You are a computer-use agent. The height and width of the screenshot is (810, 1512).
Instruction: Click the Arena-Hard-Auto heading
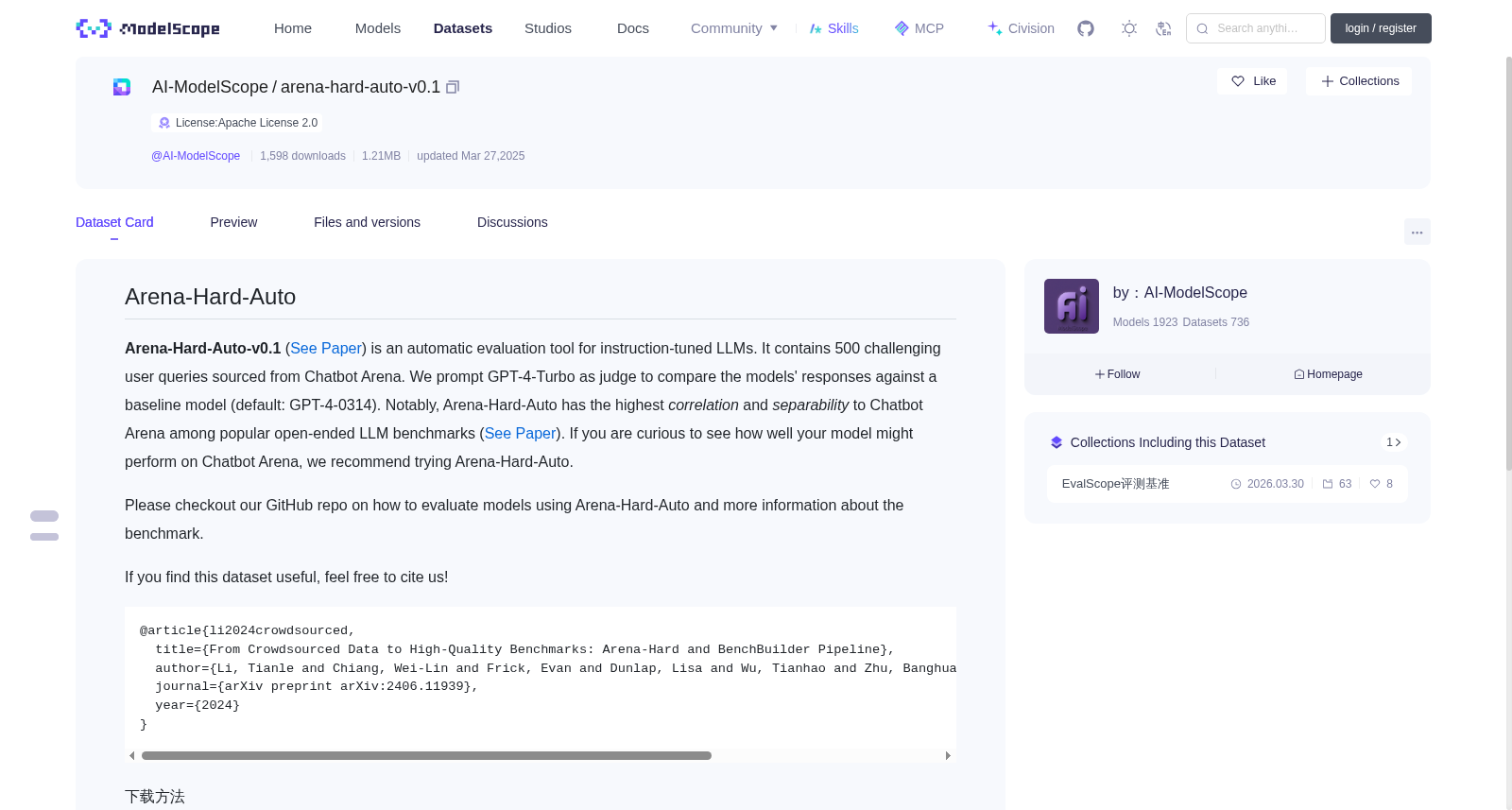210,297
